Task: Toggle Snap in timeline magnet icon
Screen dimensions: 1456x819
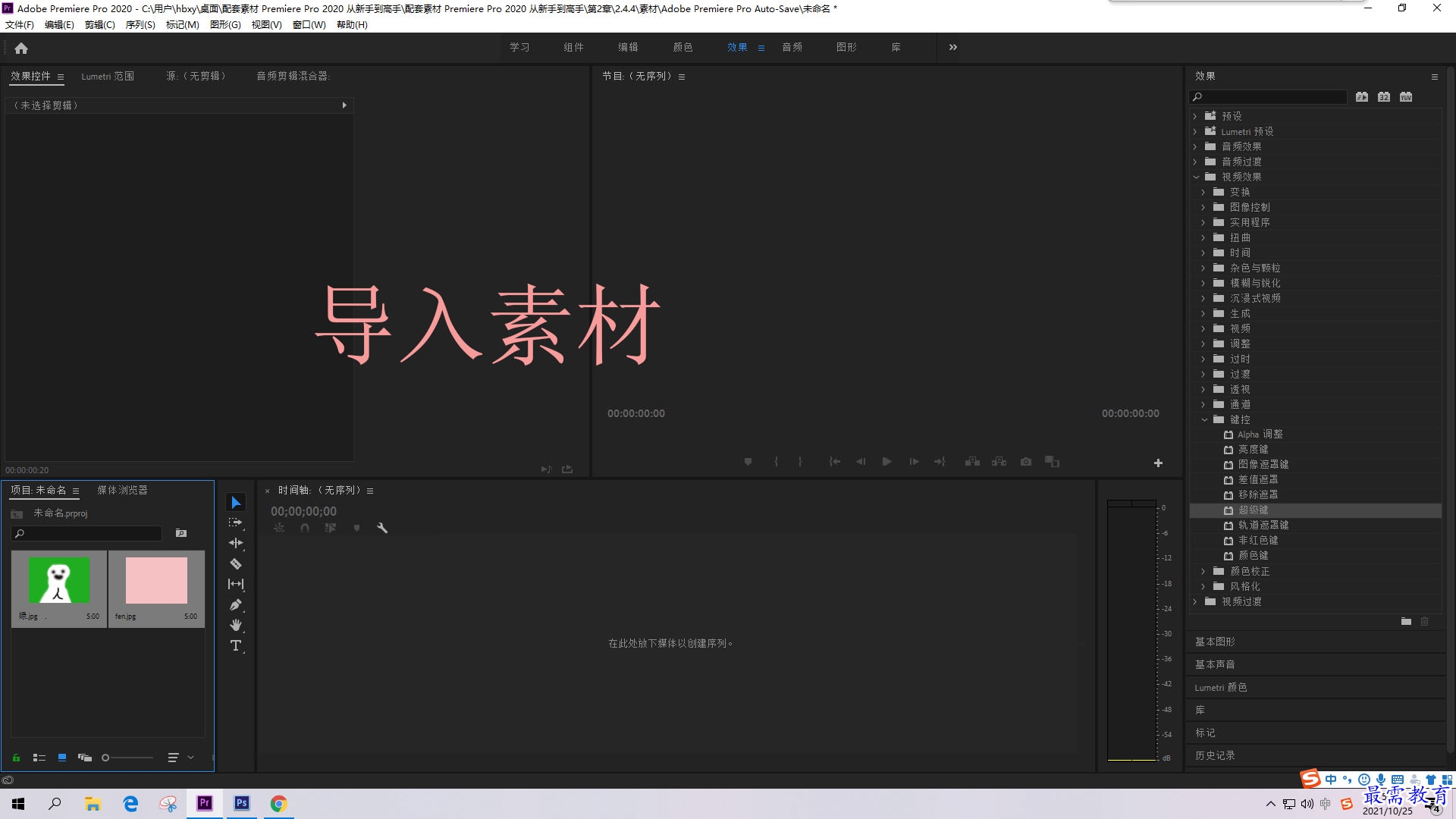Action: (x=305, y=528)
